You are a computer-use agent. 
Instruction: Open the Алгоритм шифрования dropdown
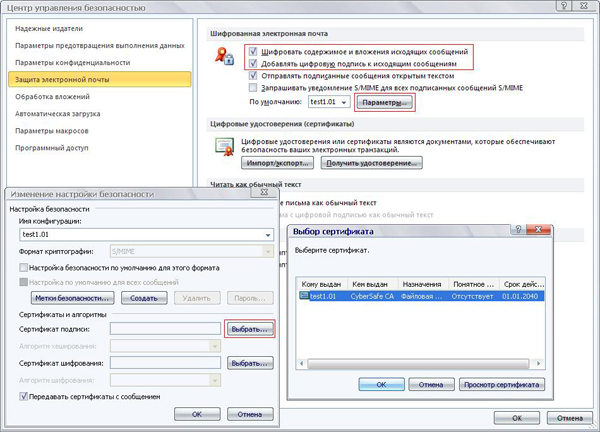point(215,380)
